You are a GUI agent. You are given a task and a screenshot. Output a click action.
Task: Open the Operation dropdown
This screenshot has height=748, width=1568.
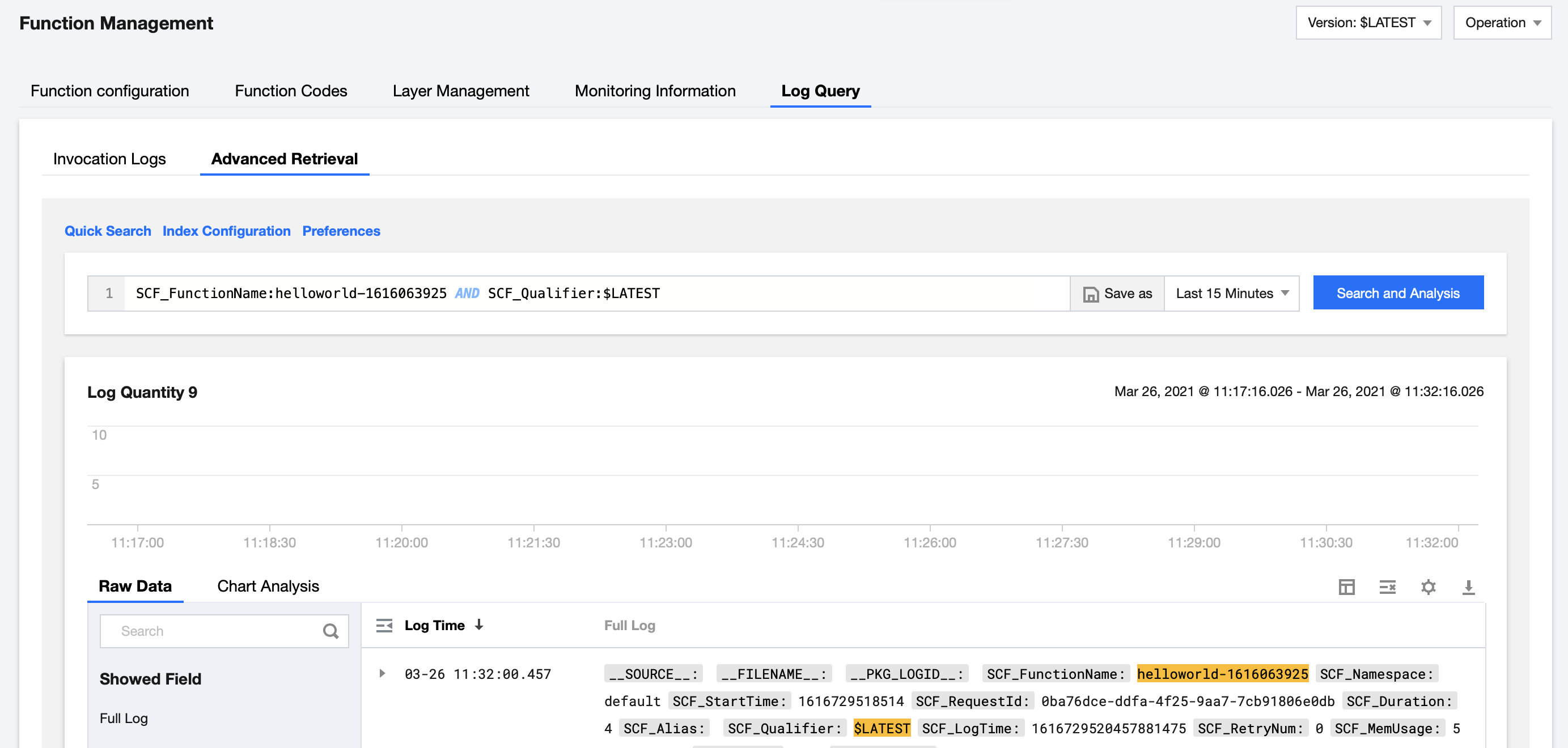(1502, 23)
